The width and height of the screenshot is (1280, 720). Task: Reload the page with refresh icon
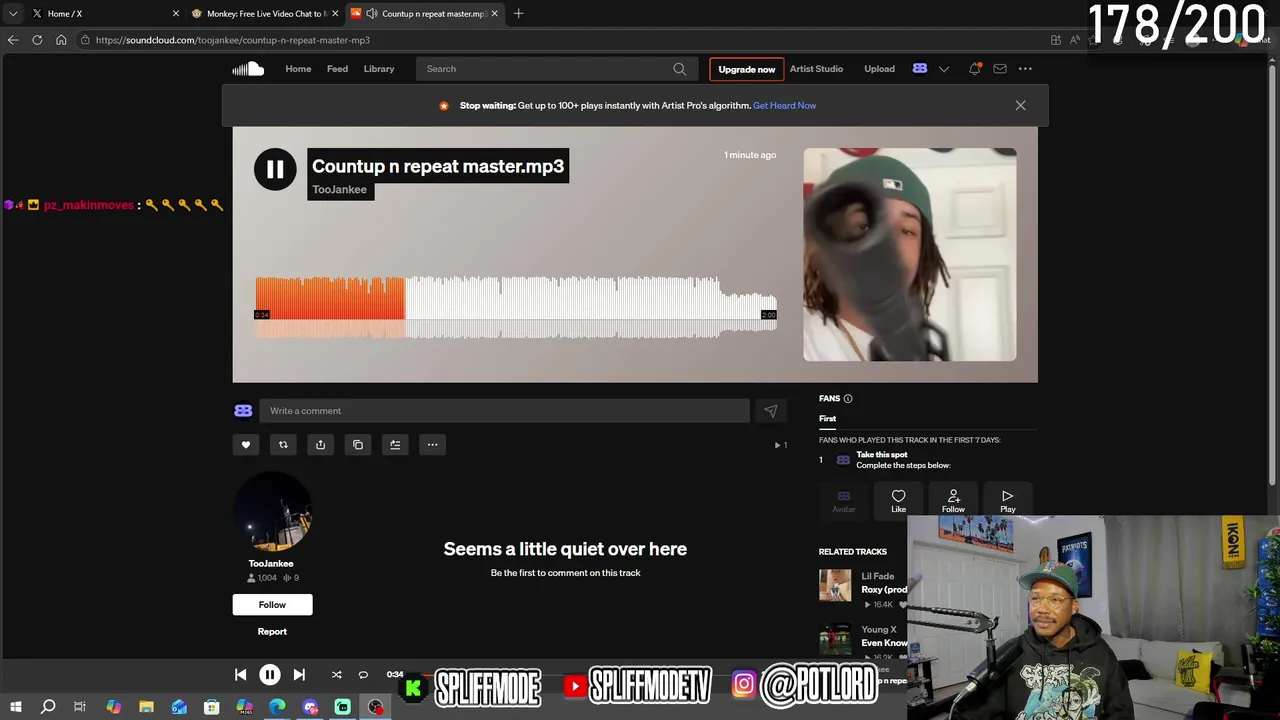point(37,40)
